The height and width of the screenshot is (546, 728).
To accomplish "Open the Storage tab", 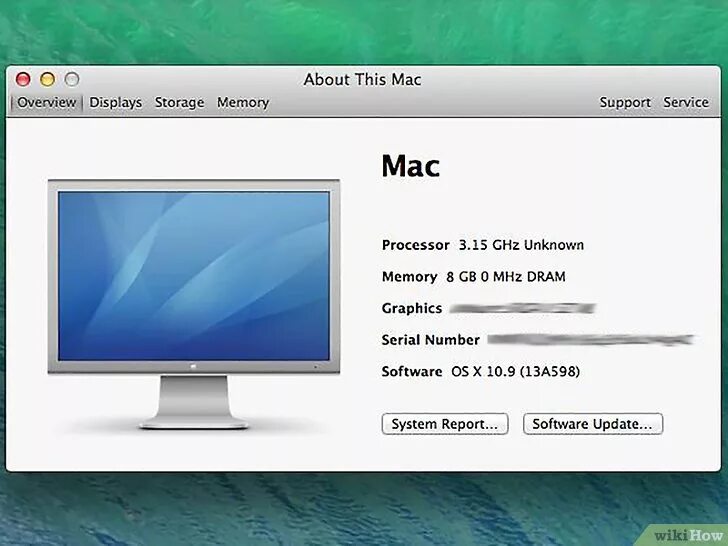I will tap(179, 103).
